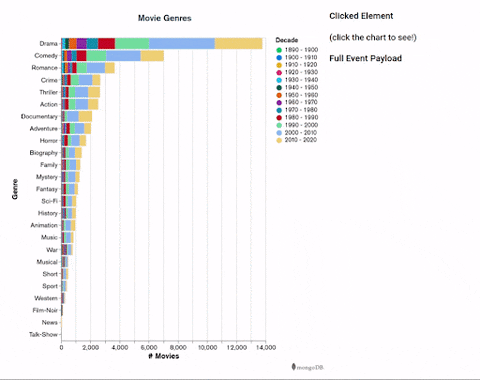
Task: Click Thriller's light blue bar segment
Action: [82, 92]
